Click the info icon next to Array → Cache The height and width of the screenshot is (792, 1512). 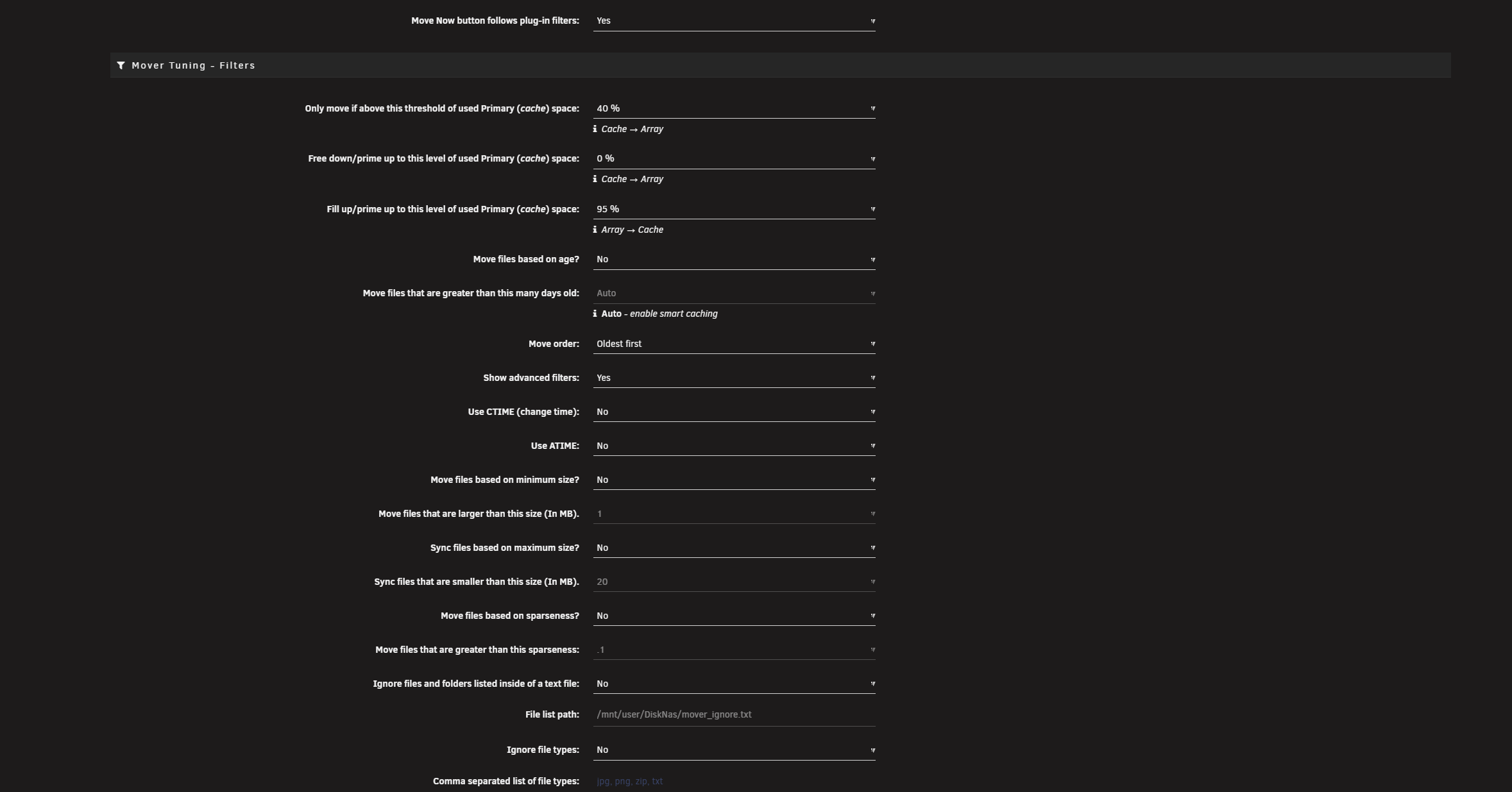(x=595, y=230)
